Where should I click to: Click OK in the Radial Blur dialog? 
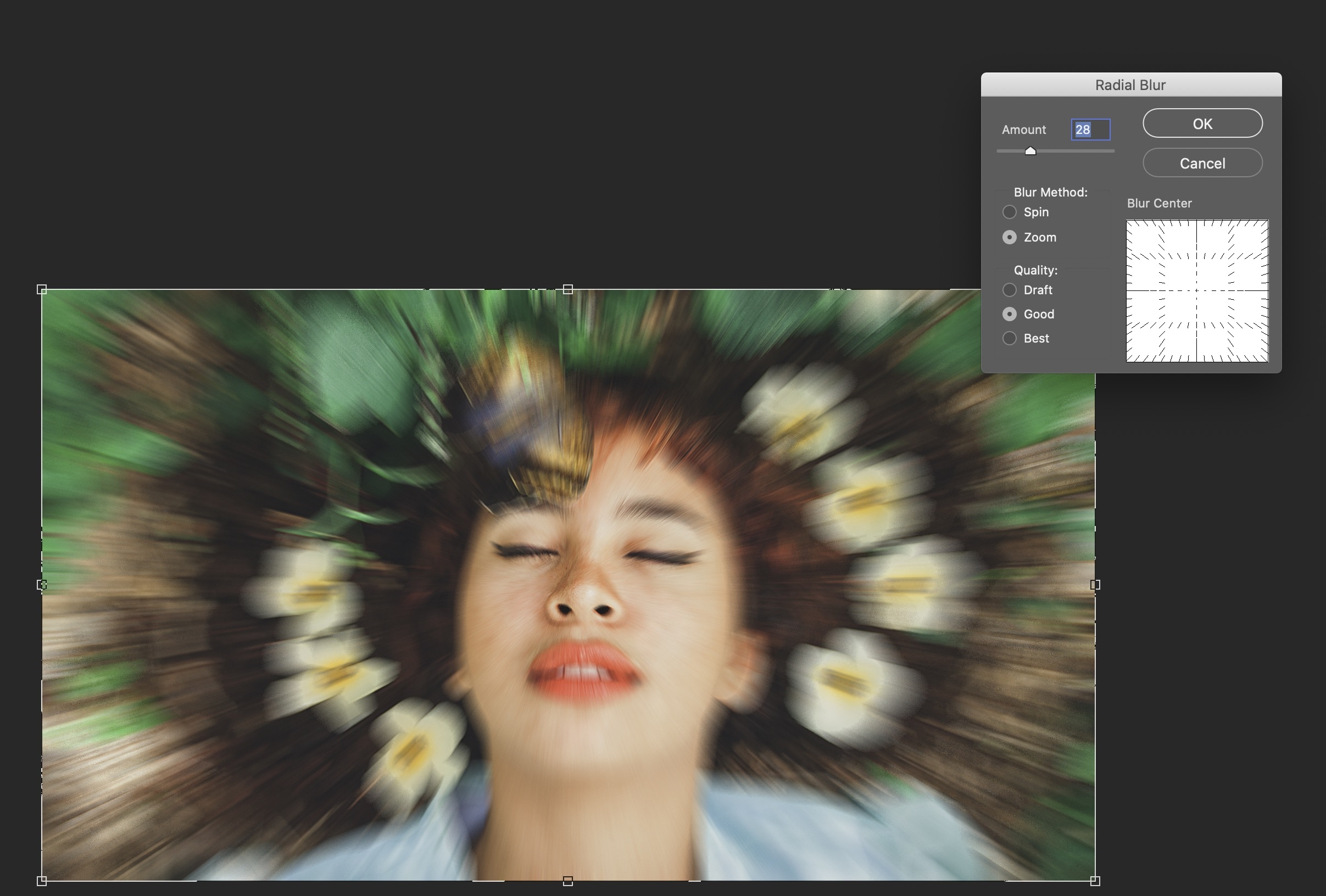pos(1202,123)
